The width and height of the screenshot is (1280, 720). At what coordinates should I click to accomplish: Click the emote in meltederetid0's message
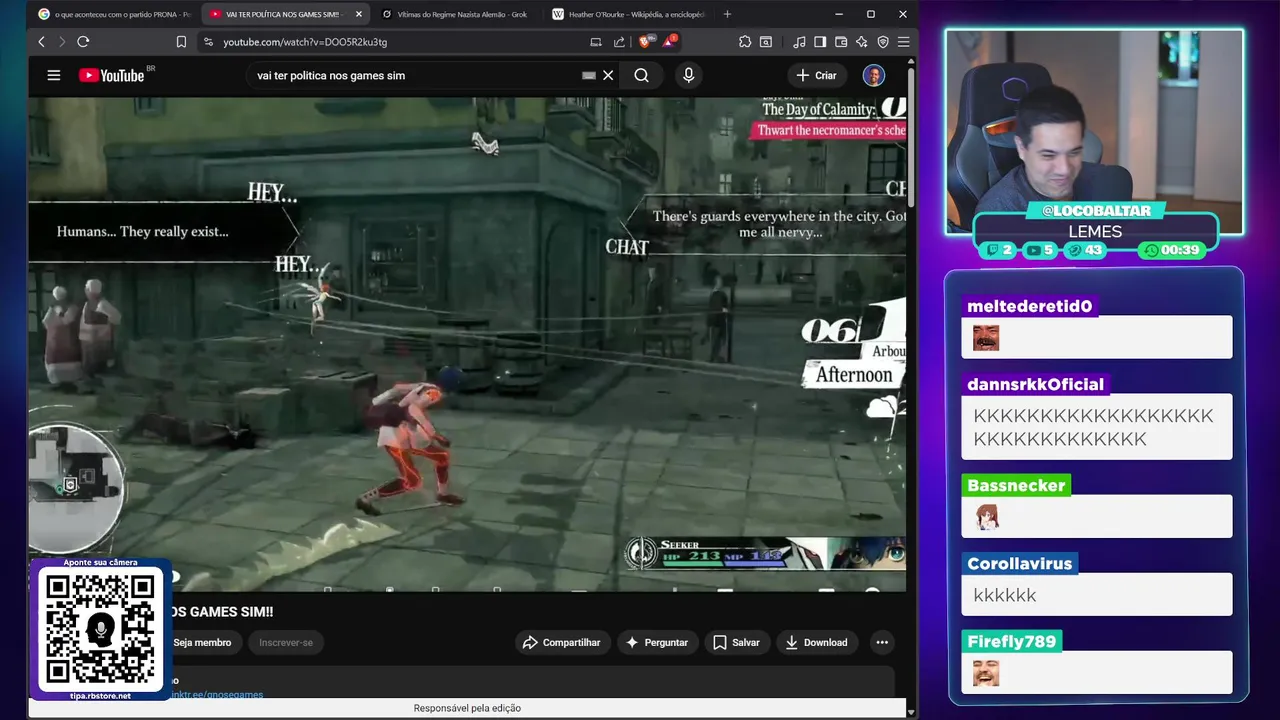point(986,338)
